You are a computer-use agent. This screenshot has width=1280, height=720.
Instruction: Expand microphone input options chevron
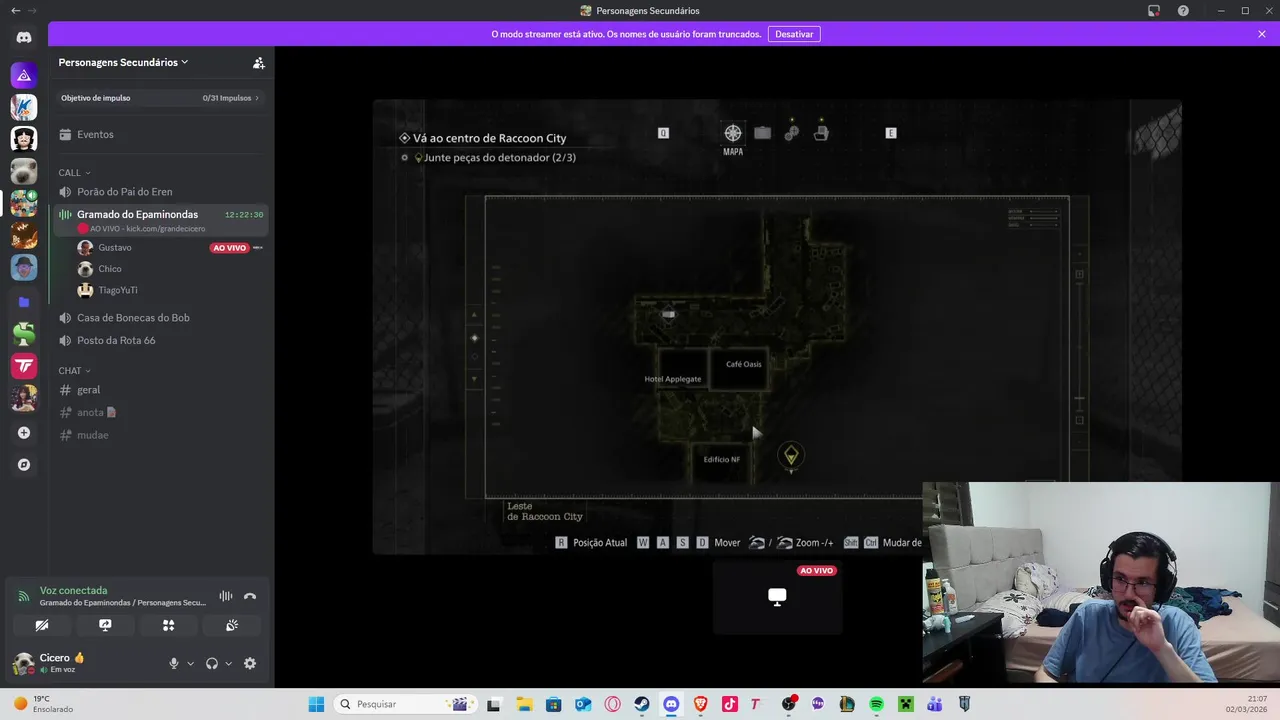(x=190, y=663)
